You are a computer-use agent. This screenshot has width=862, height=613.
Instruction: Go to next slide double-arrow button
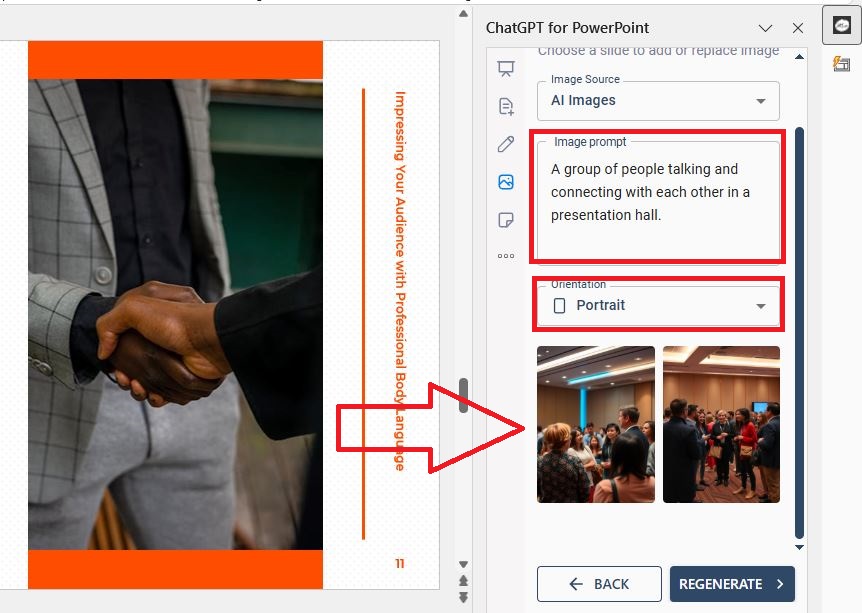tap(463, 598)
